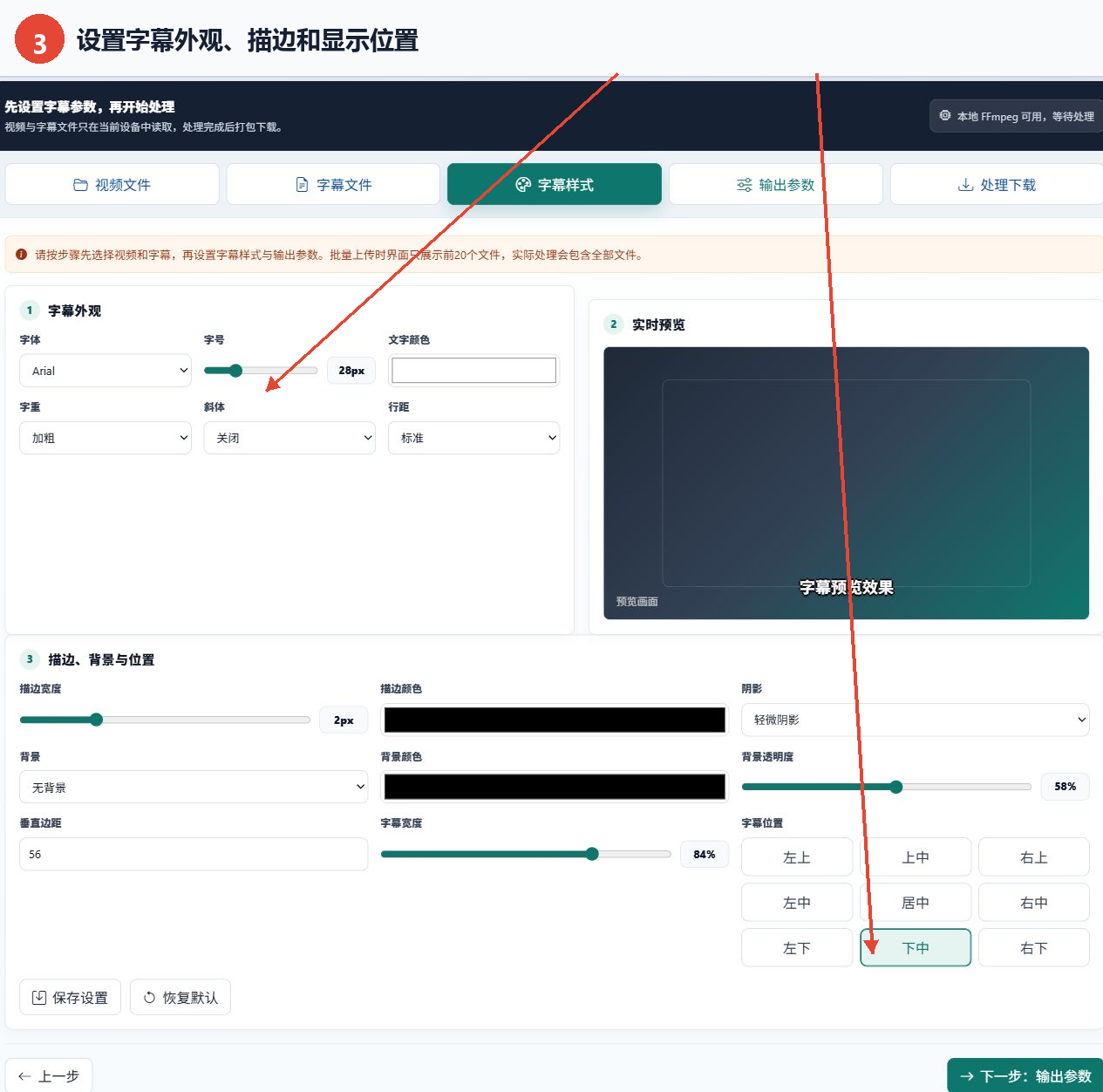Adjust the 背景透明度 slider
1103x1092 pixels.
[887, 787]
